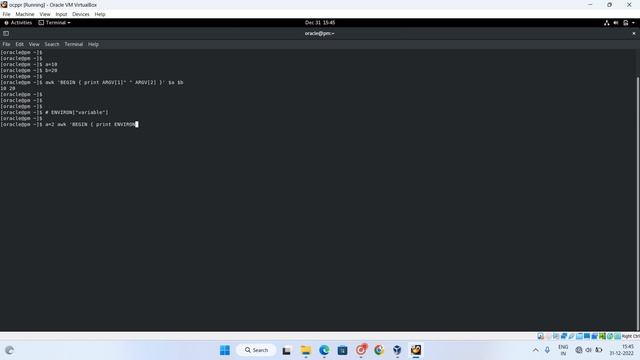The width and height of the screenshot is (640, 360).
Task: Open the VirtualBox File menu
Action: click(6, 14)
